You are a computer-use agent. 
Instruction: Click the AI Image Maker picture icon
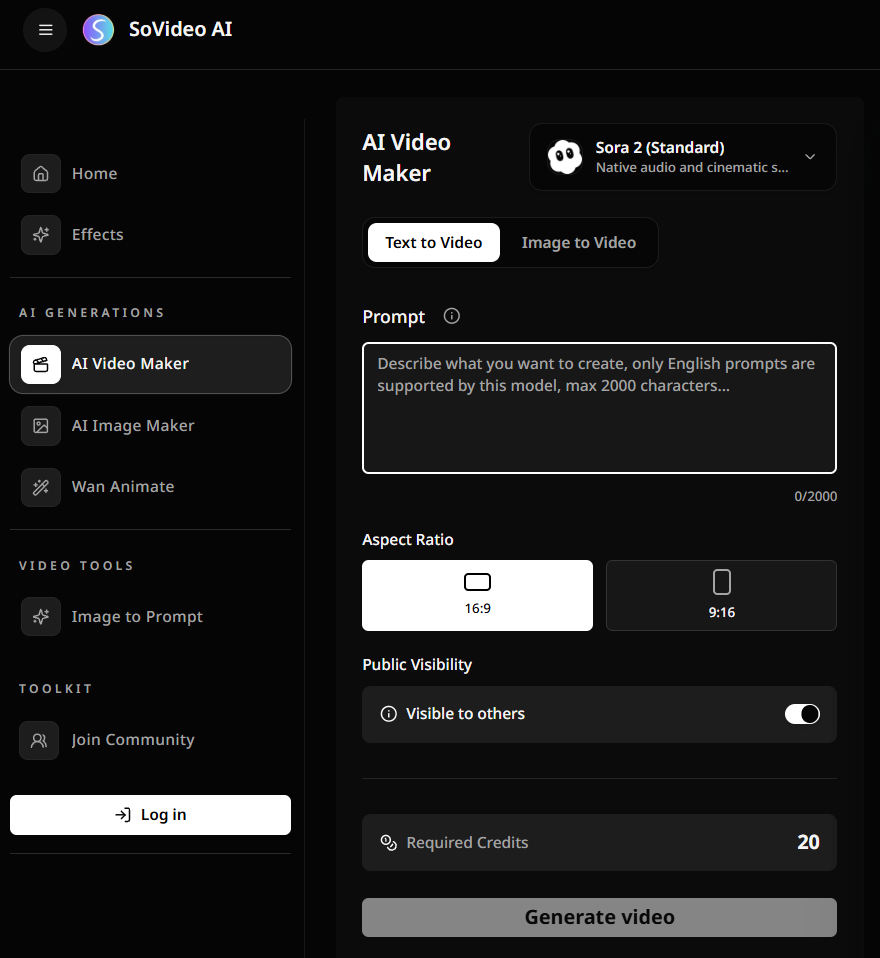click(41, 426)
